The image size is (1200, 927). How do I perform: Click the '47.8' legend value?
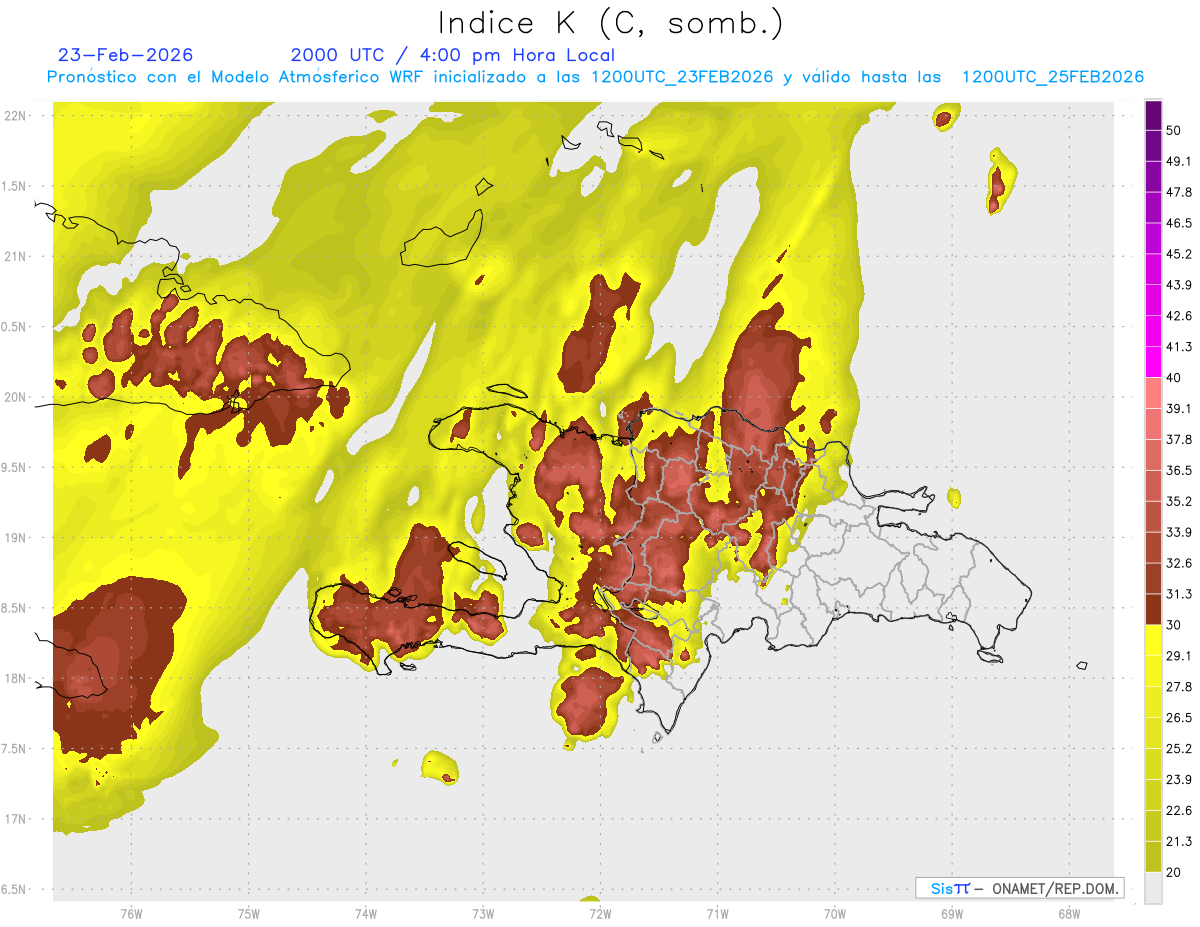(1178, 192)
